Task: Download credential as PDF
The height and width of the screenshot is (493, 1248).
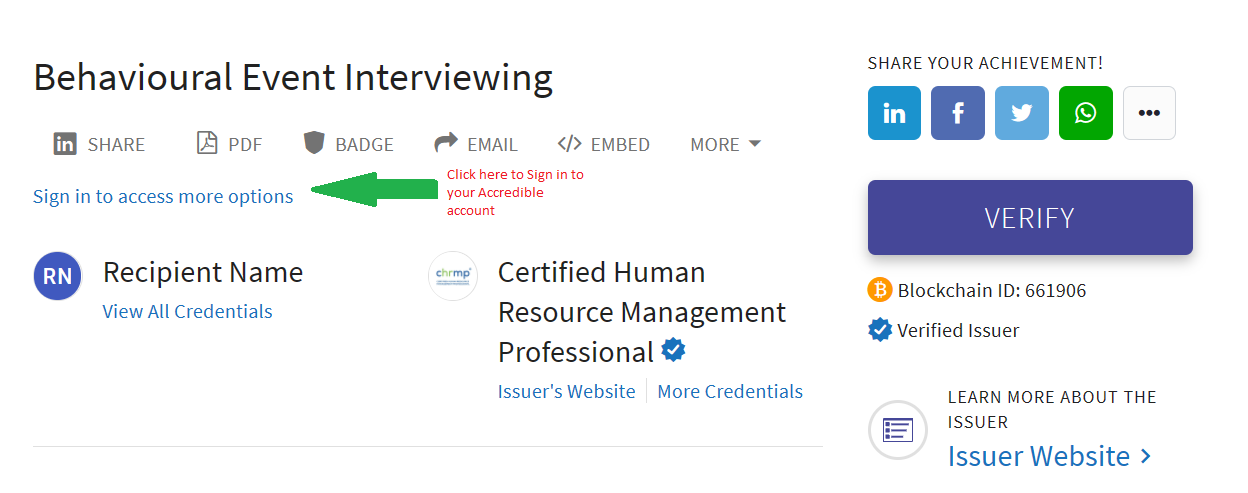Action: tap(229, 144)
